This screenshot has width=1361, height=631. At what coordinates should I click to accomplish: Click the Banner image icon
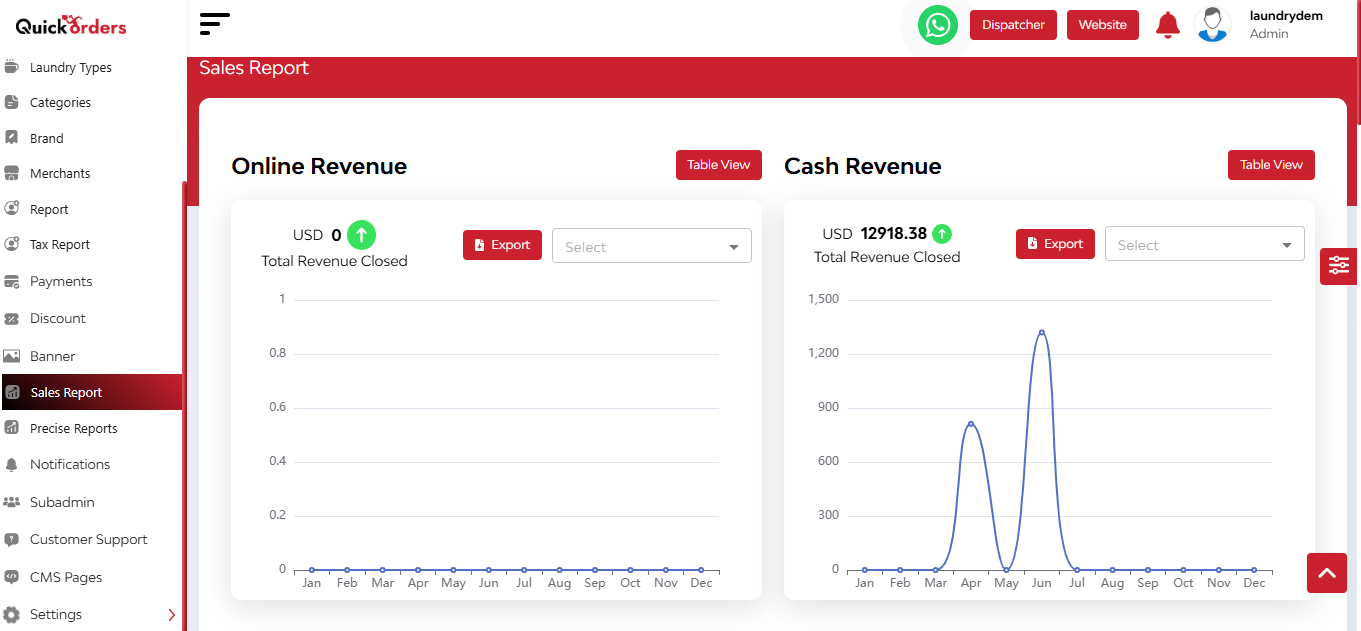[x=12, y=356]
